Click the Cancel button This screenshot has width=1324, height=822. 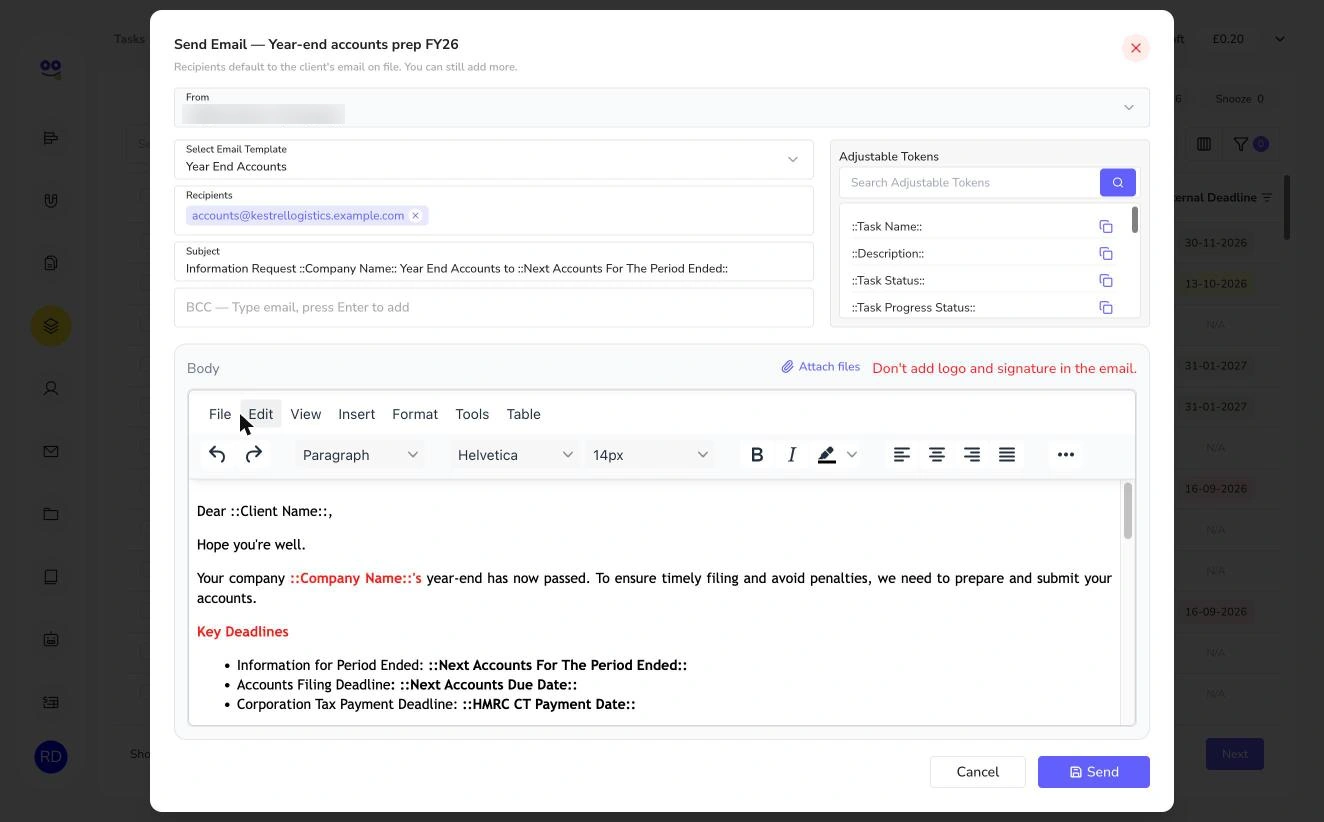coord(978,772)
